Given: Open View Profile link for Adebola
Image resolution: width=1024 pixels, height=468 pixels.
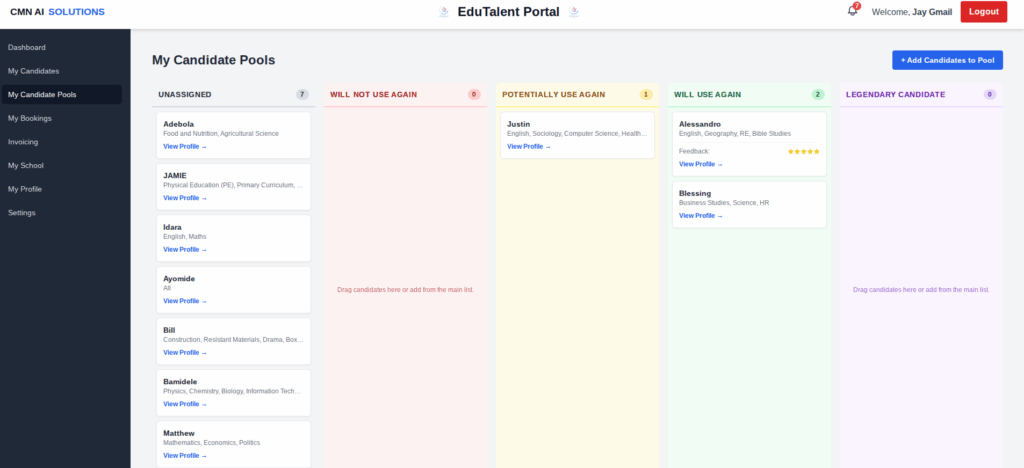Looking at the screenshot, I should coord(185,146).
